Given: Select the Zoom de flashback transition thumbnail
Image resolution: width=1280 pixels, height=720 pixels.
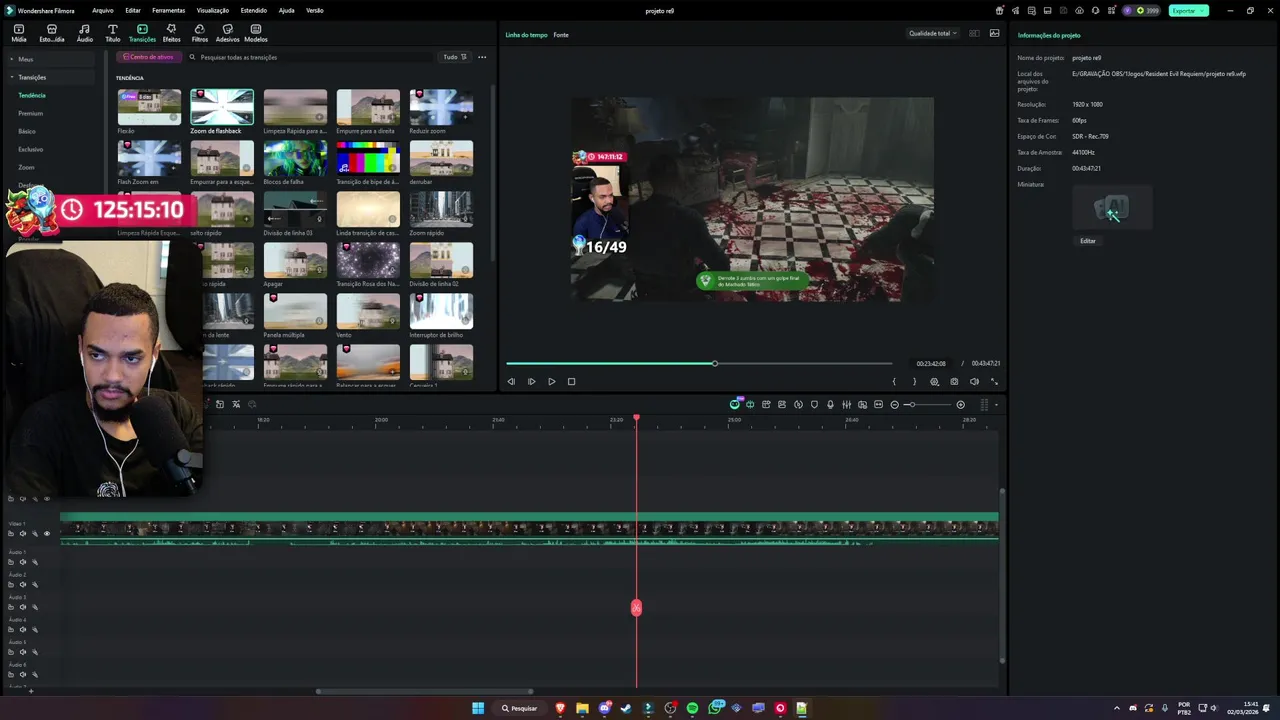Looking at the screenshot, I should [222, 107].
